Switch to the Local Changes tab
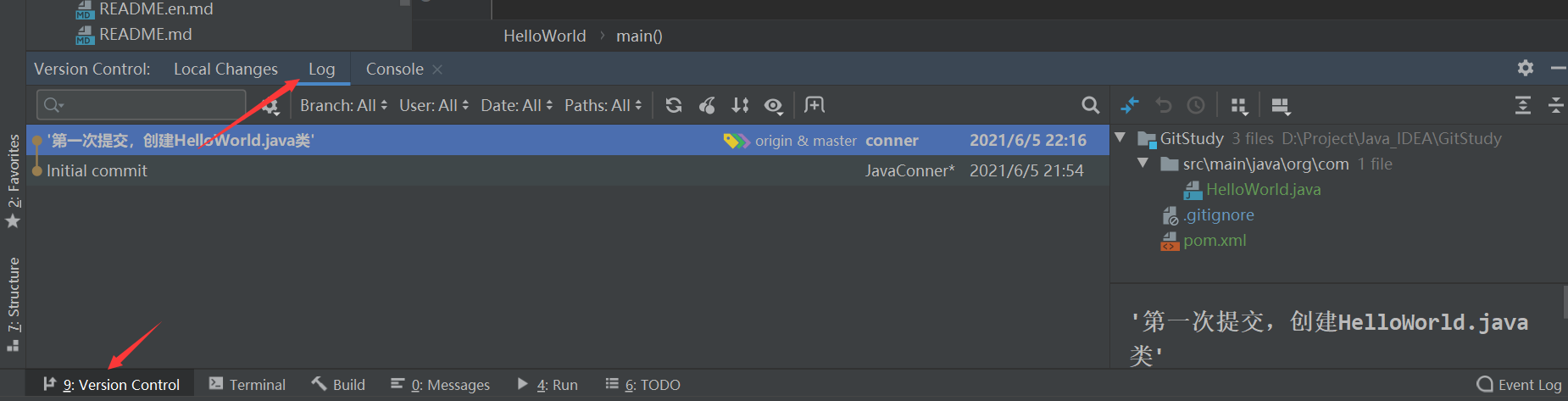Screen dimensions: 1568x401 coord(225,69)
